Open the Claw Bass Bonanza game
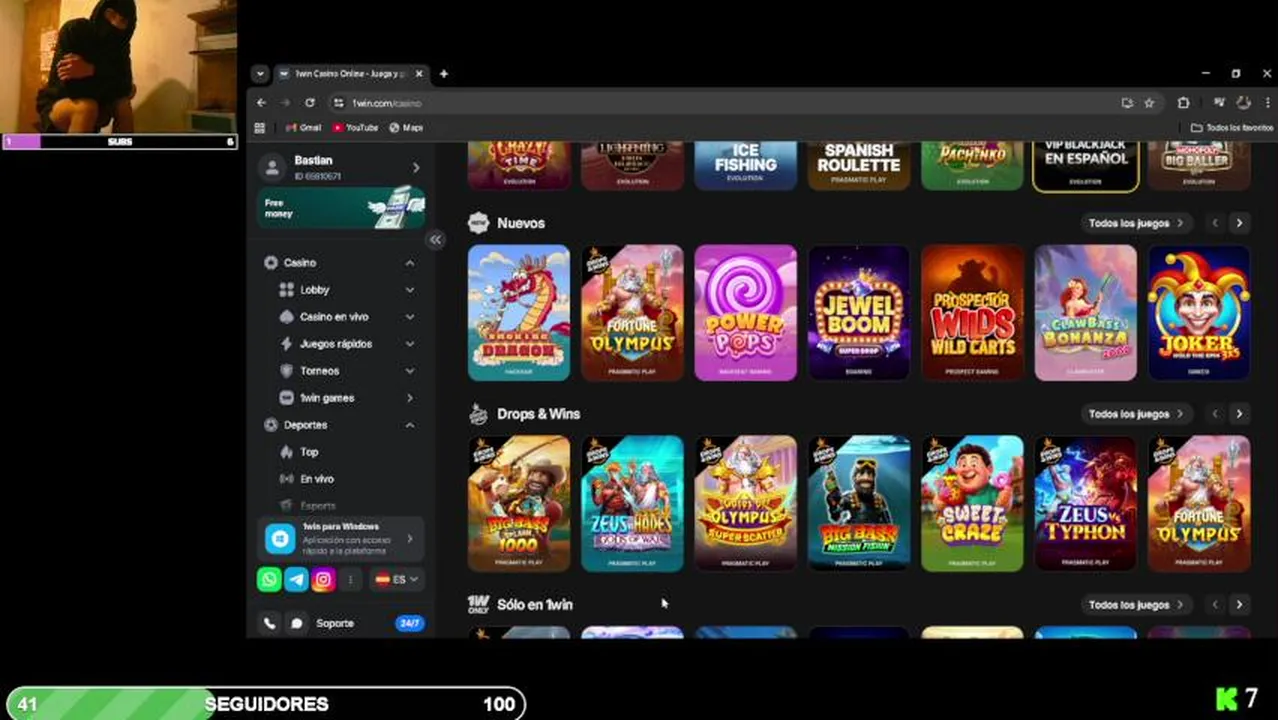This screenshot has width=1278, height=720. [x=1086, y=313]
